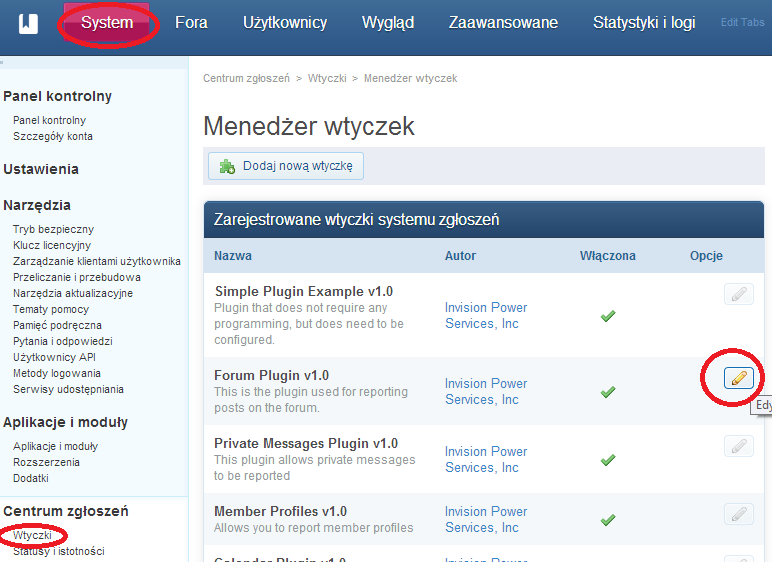Toggle enabled checkmark for Private Messages Plugin

[x=608, y=460]
